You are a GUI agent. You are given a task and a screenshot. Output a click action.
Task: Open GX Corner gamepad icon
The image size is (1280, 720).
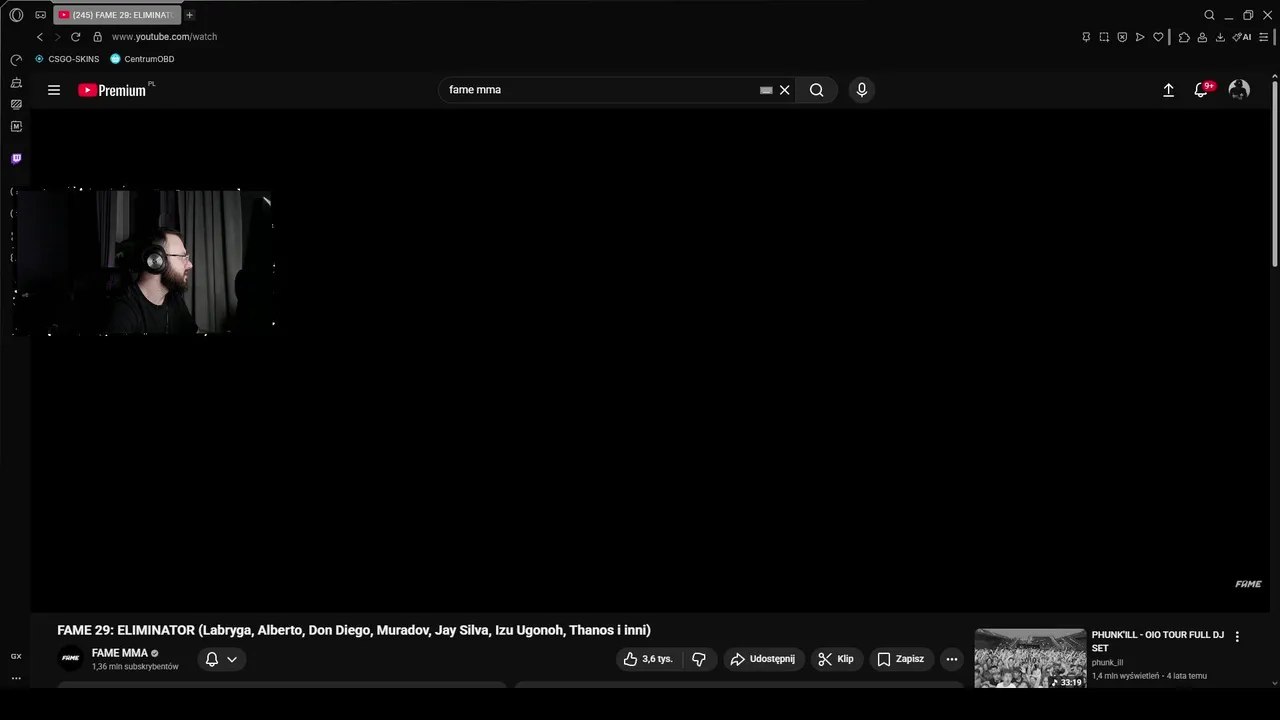pos(40,15)
